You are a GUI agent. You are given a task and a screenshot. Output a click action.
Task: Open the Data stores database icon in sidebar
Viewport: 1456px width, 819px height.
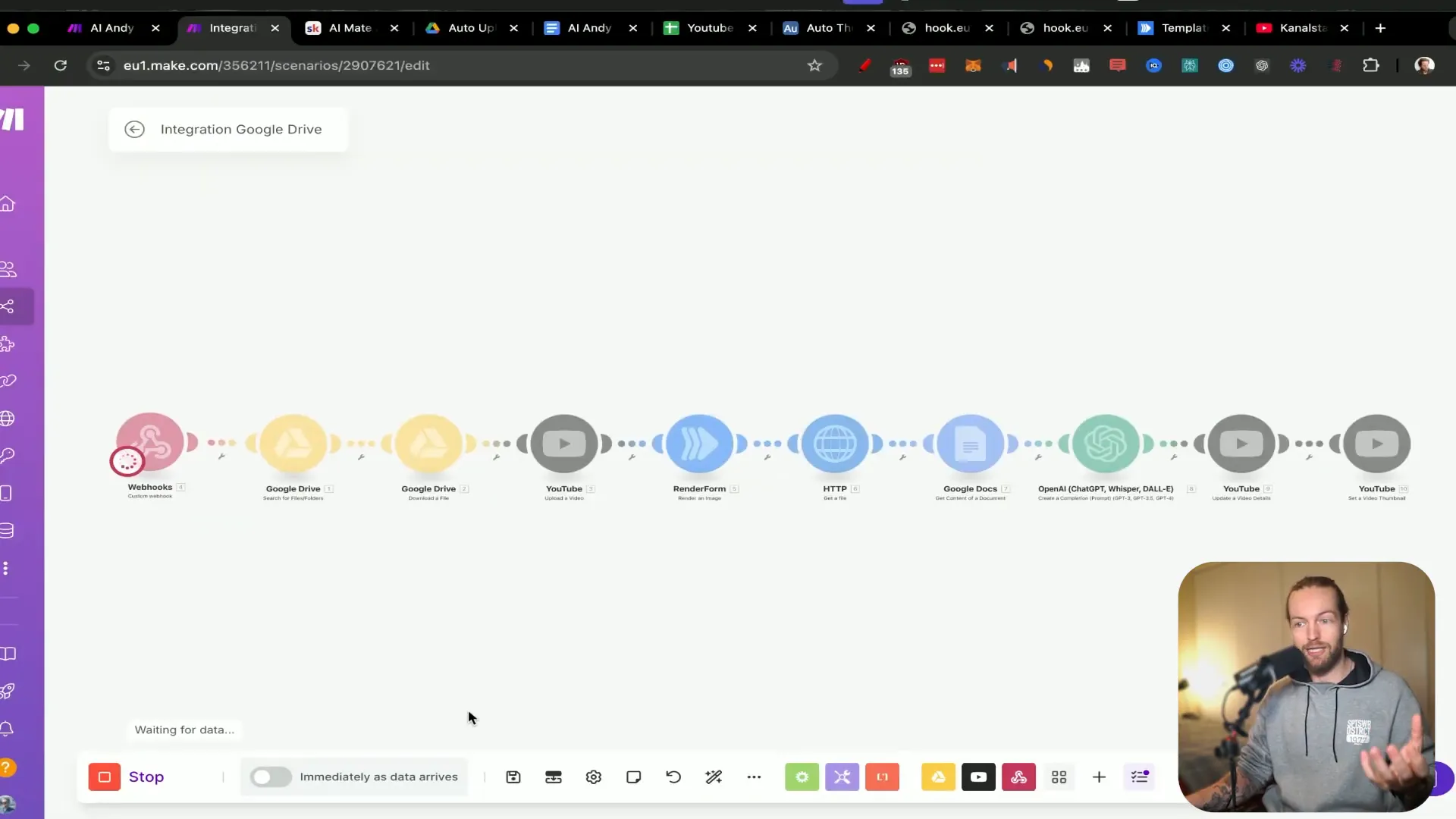pos(8,531)
